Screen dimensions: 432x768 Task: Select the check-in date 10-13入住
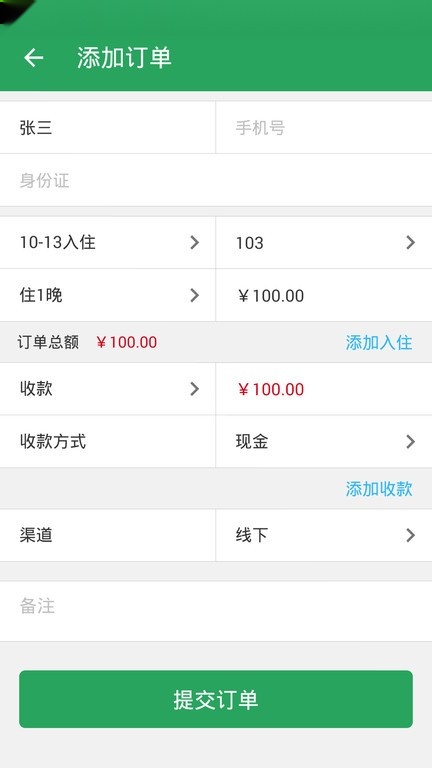pos(108,242)
